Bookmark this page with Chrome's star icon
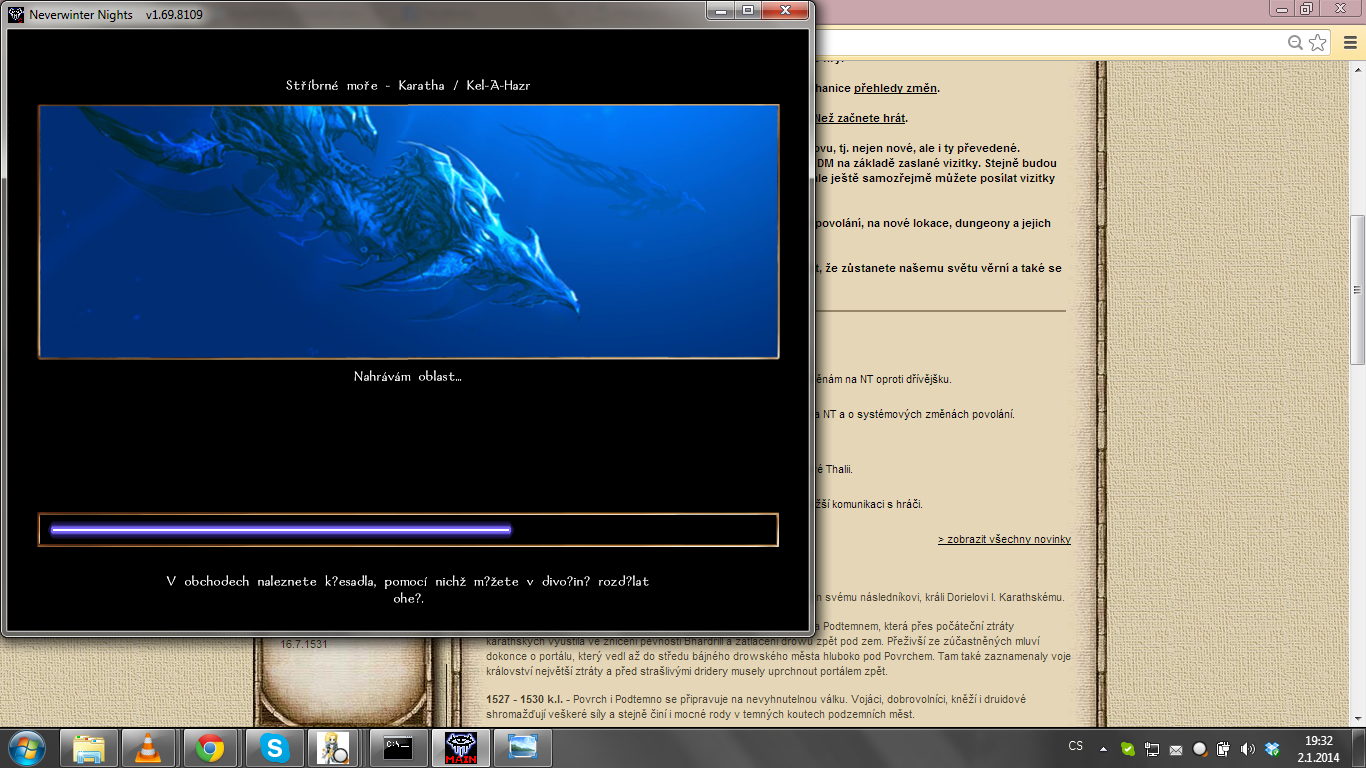The height and width of the screenshot is (768, 1366). point(1318,42)
